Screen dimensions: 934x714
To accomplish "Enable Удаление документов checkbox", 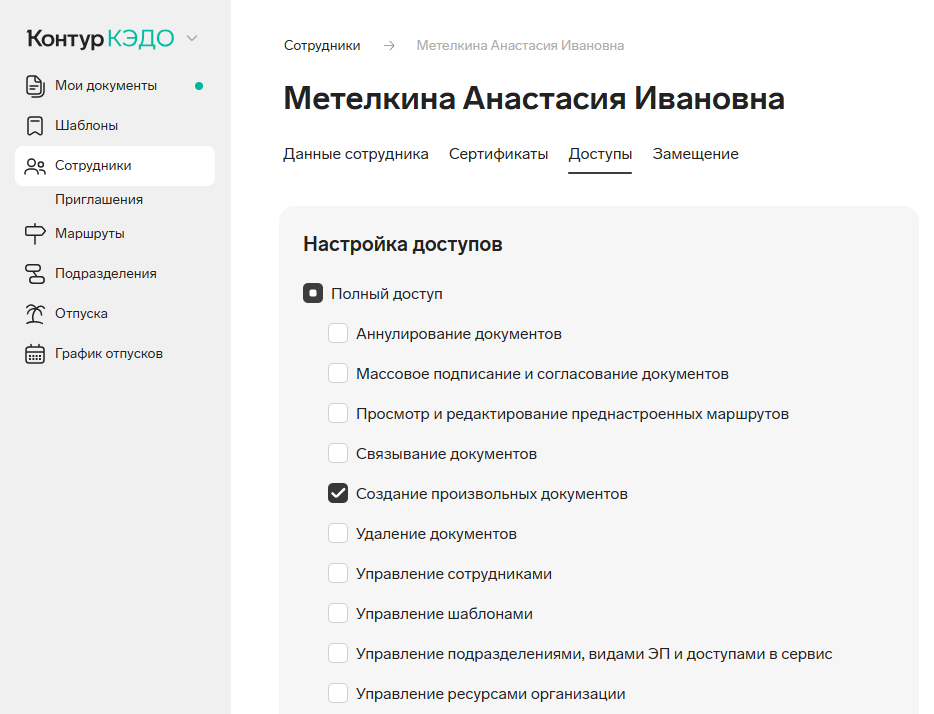I will [338, 533].
